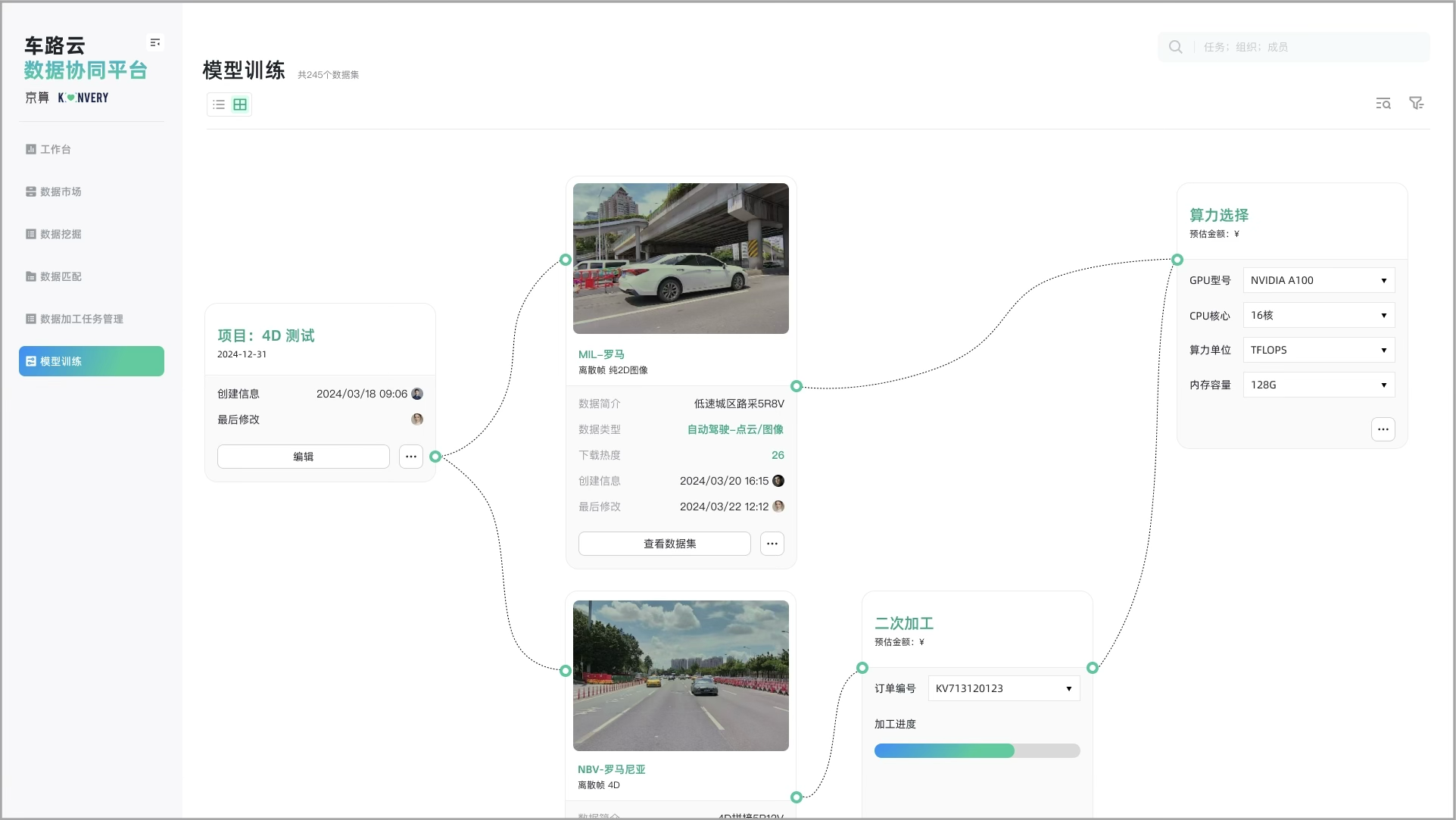Open the 内存容量 128G dropdown

[x=1318, y=385]
